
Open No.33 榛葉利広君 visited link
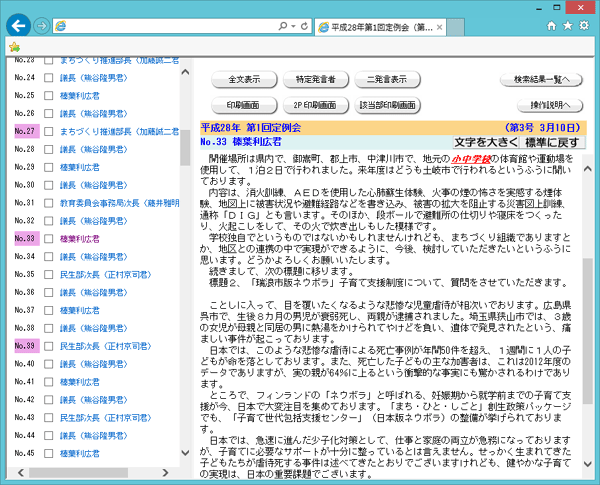80,239
